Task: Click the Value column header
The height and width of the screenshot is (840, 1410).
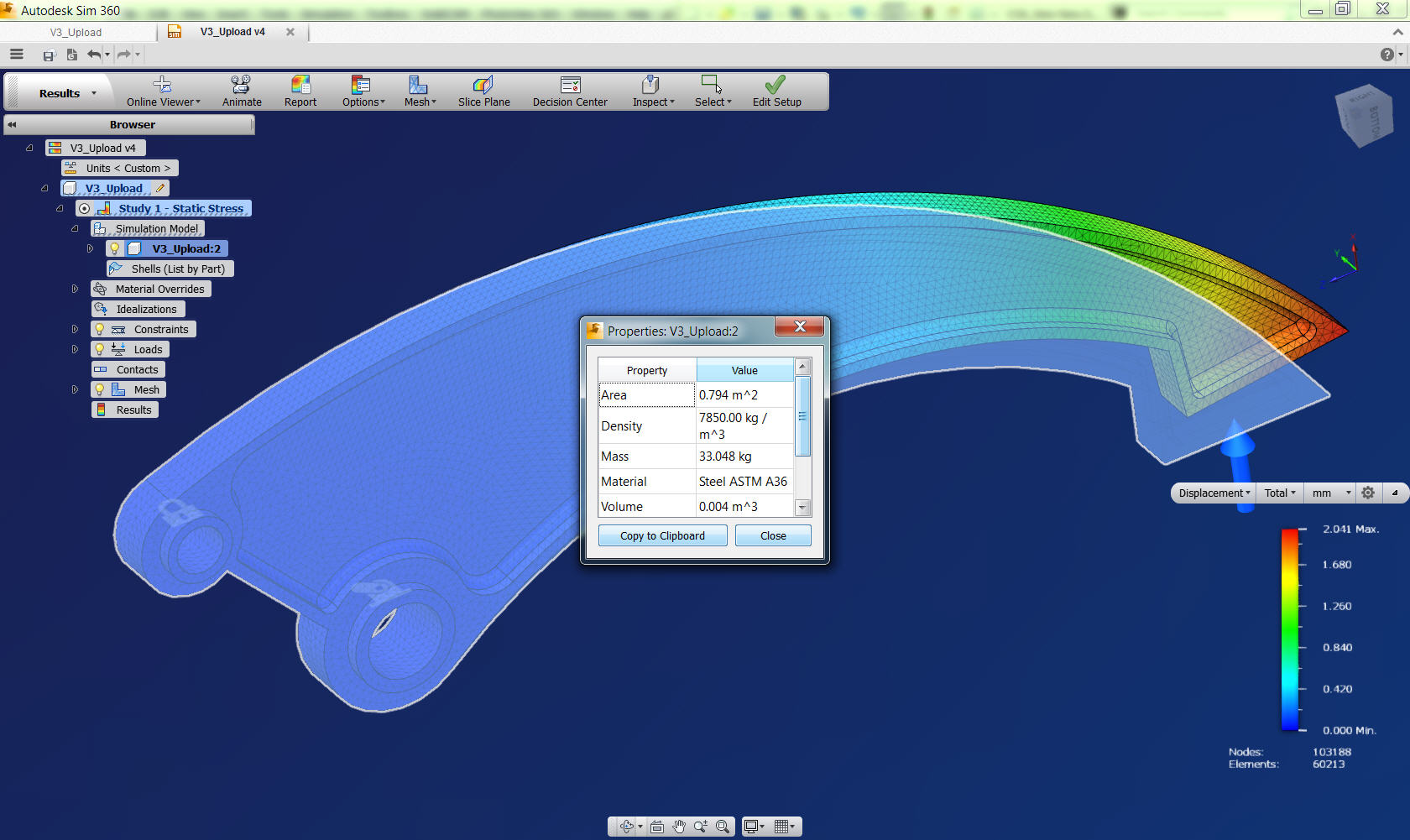Action: pyautogui.click(x=744, y=370)
